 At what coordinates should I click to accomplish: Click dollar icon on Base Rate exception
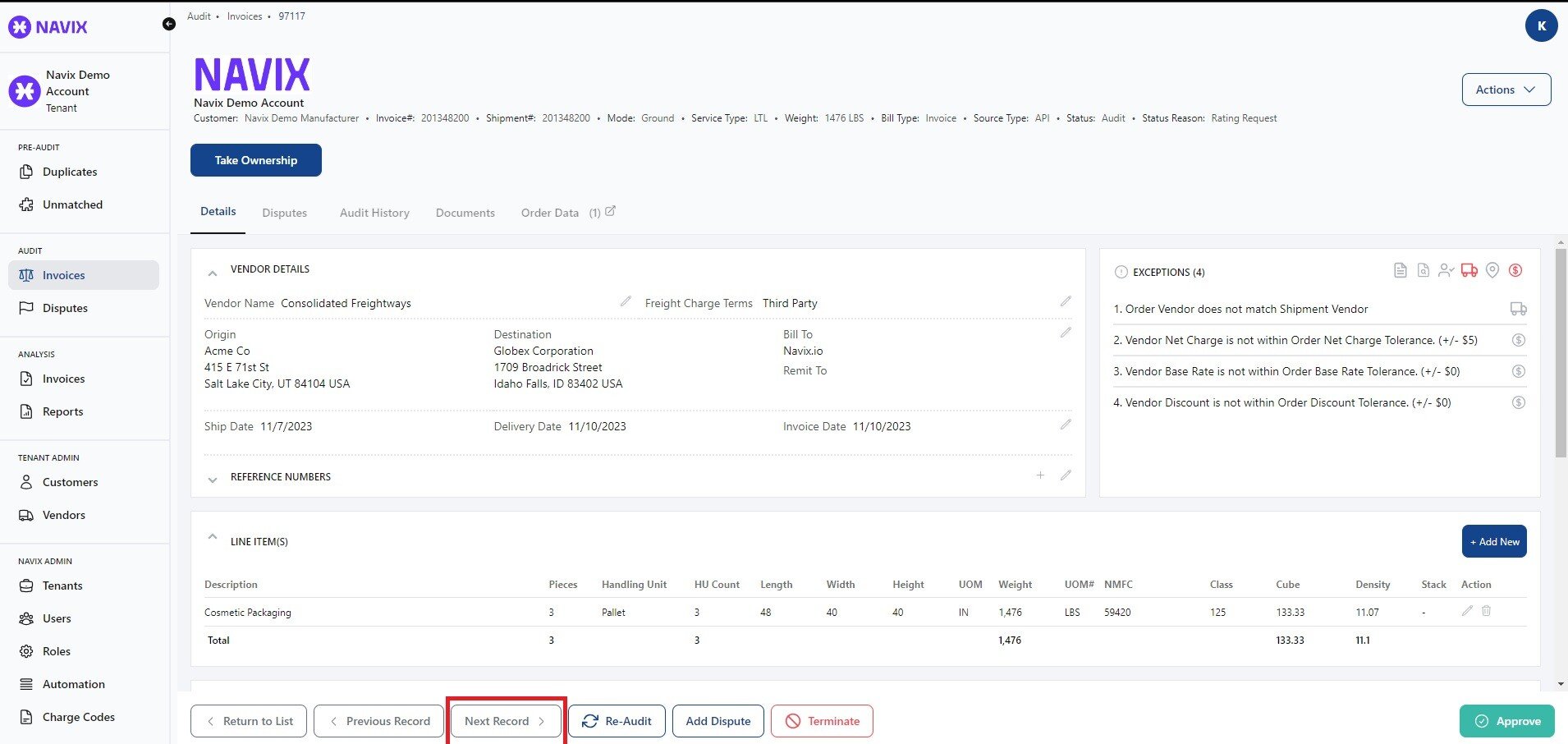[1519, 371]
